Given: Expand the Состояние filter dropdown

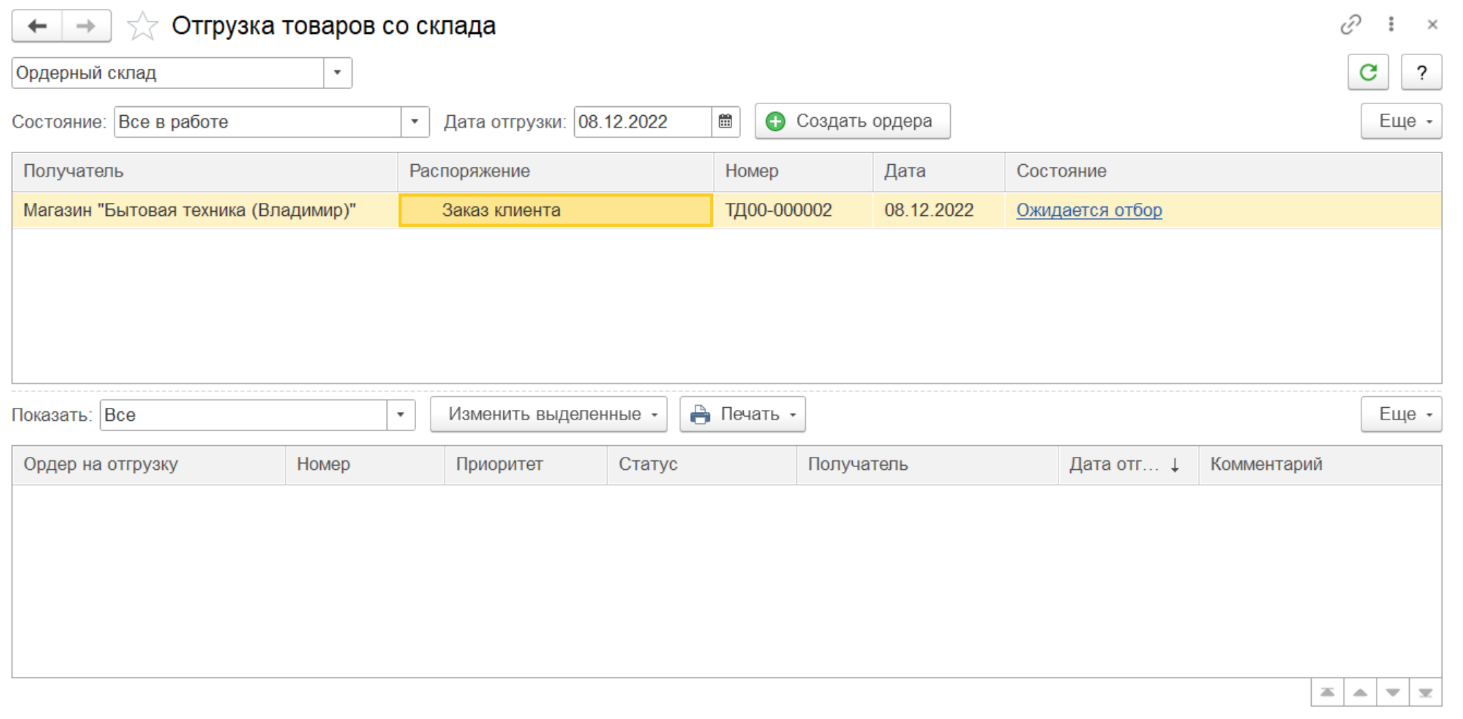Looking at the screenshot, I should click(x=415, y=122).
